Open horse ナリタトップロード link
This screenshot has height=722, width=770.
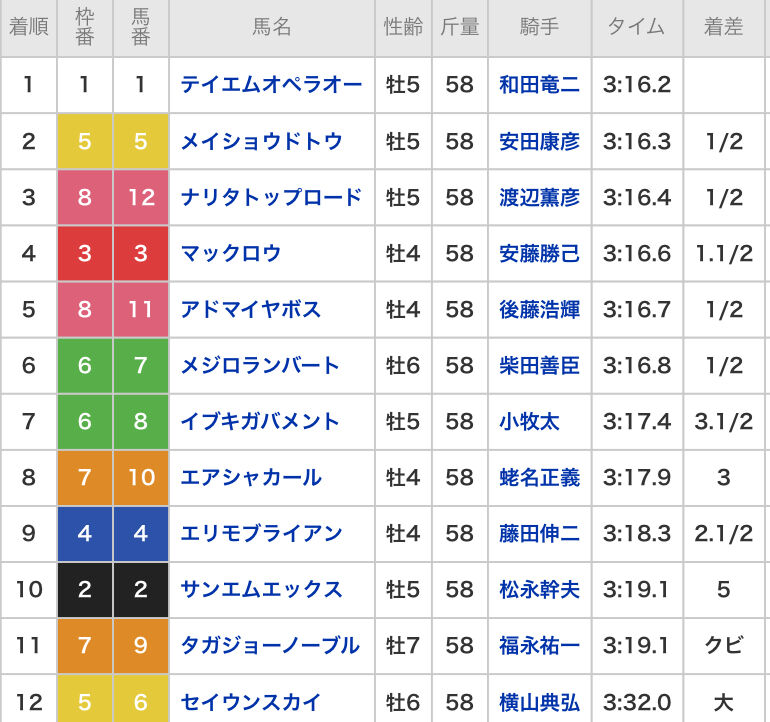point(271,197)
